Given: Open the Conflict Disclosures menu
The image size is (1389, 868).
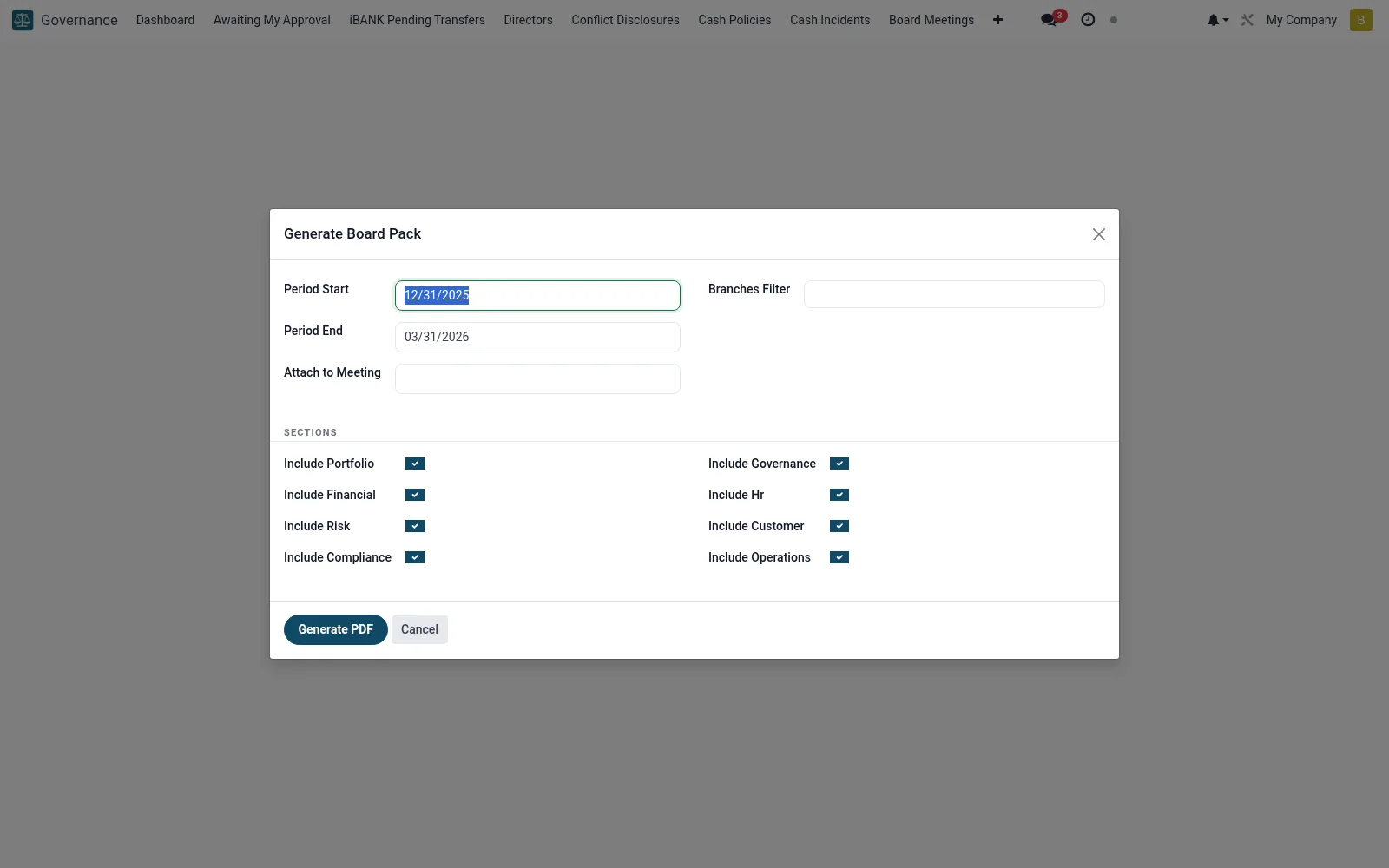Looking at the screenshot, I should tap(625, 20).
